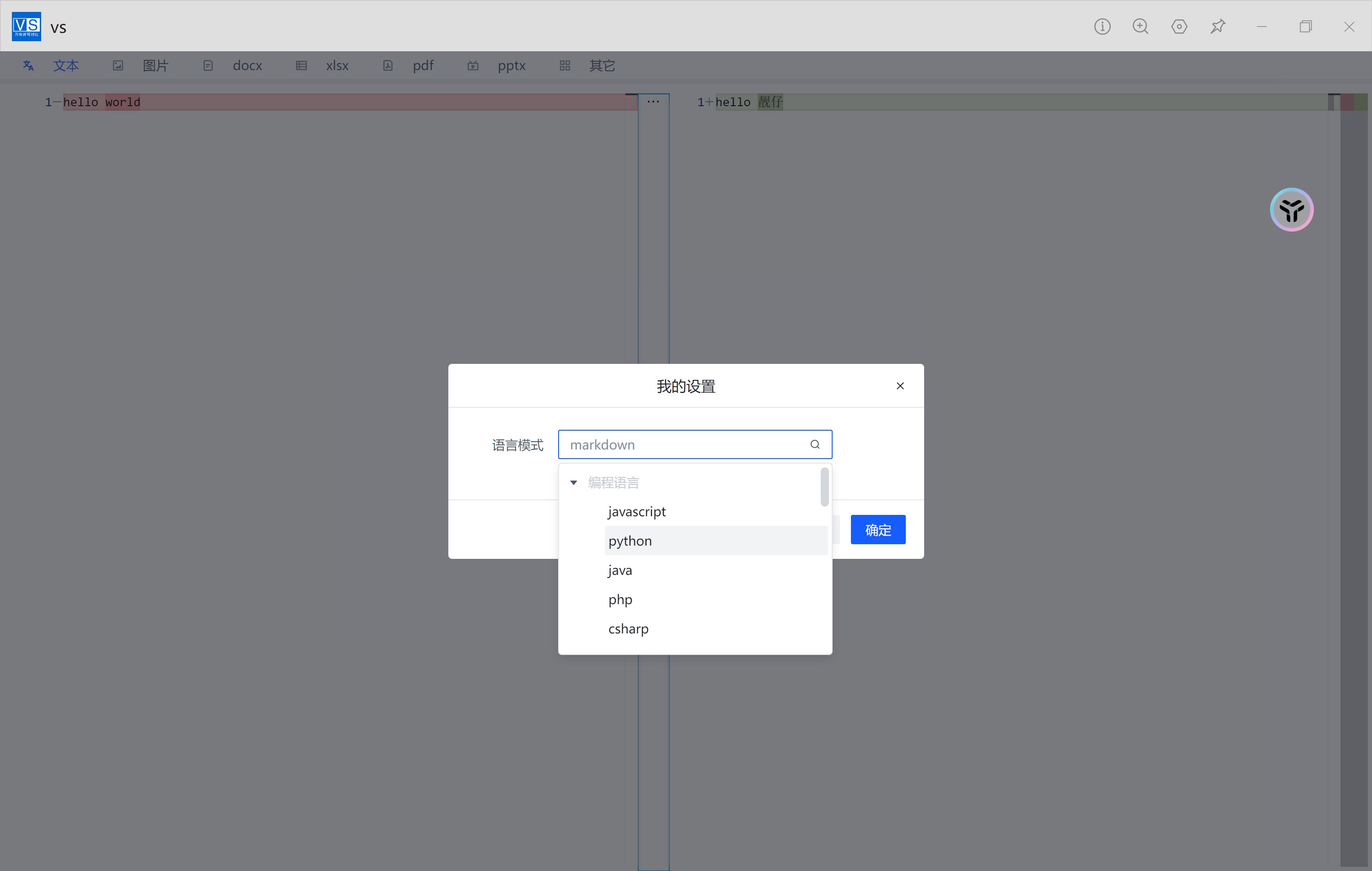Screen dimensions: 1372x871
Task: Click the translate icon beside 文本
Action: pos(28,65)
